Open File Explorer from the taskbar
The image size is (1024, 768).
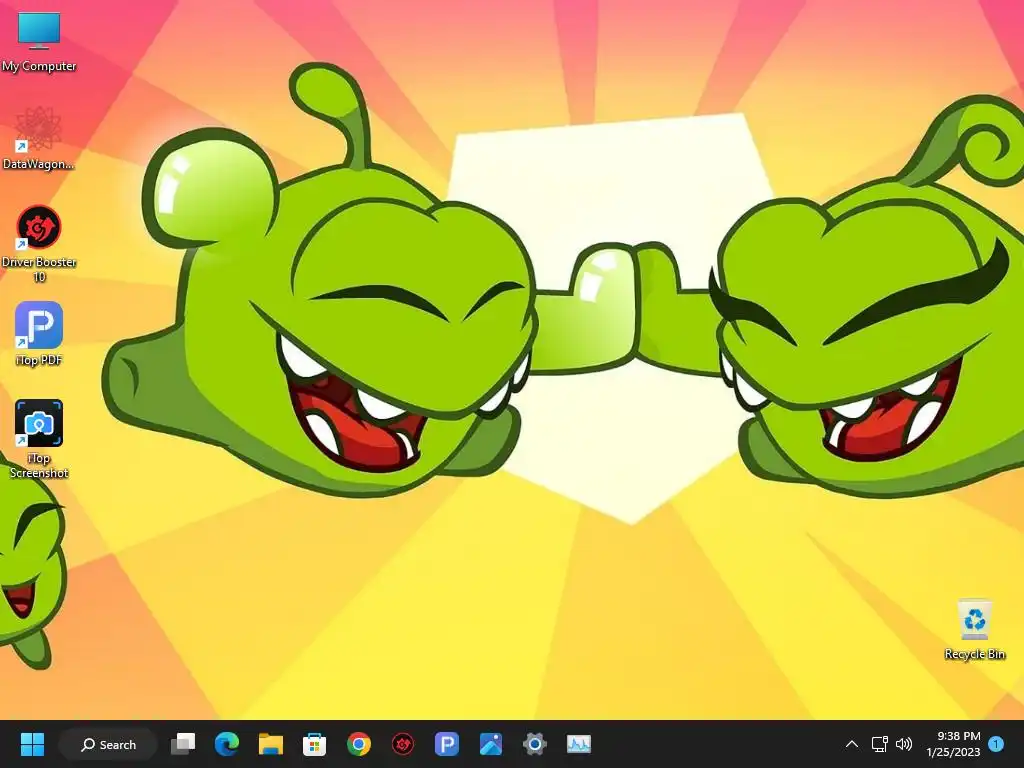point(270,744)
